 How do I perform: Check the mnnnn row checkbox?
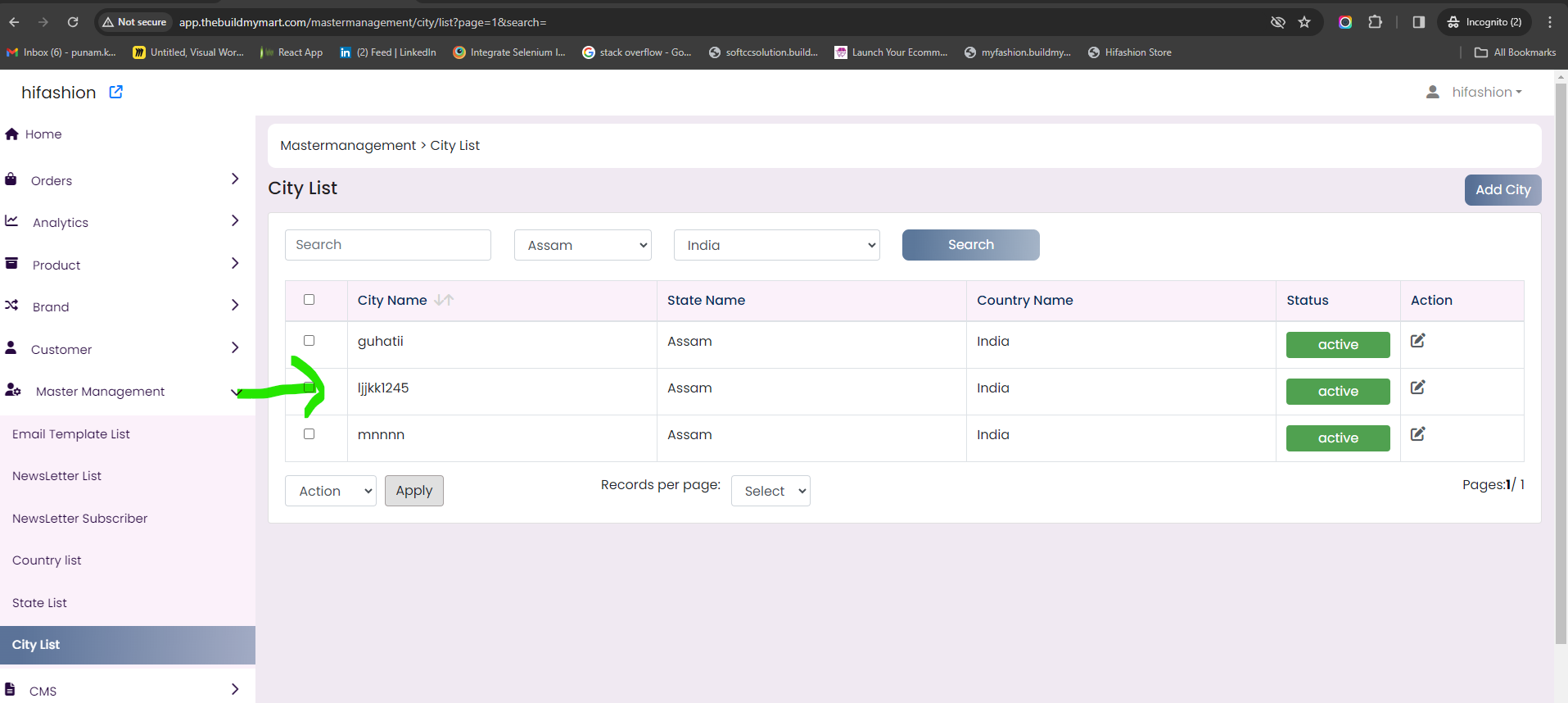[309, 433]
